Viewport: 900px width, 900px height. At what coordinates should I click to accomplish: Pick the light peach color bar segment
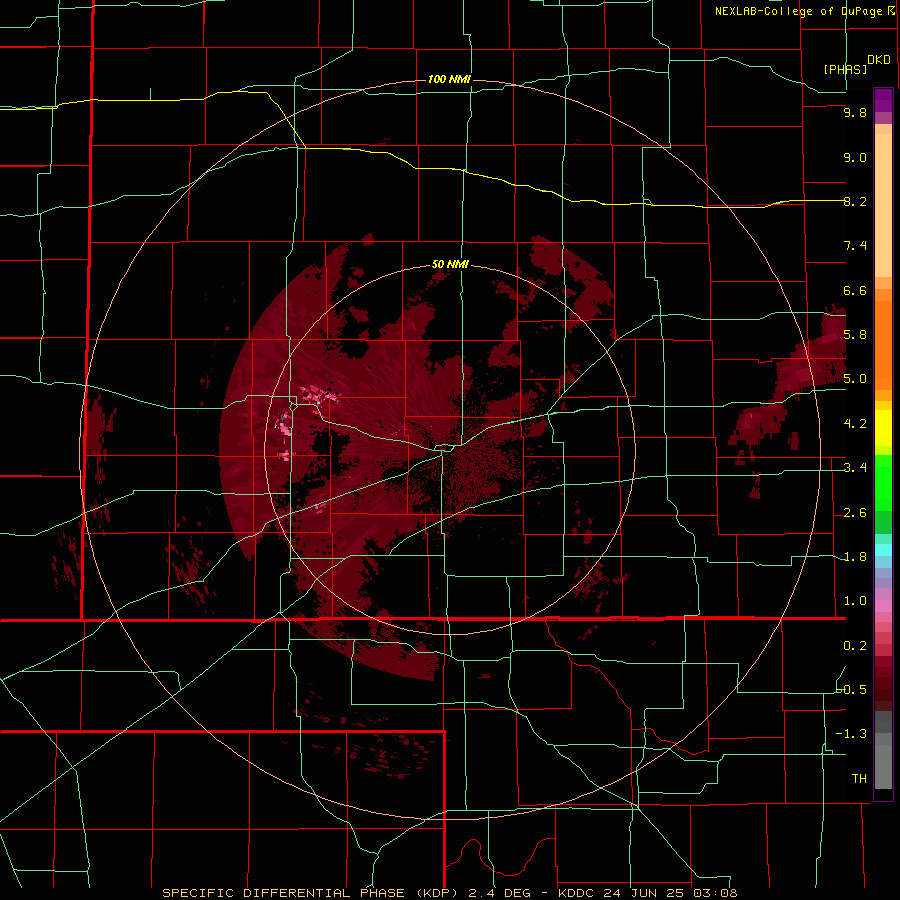(883, 205)
